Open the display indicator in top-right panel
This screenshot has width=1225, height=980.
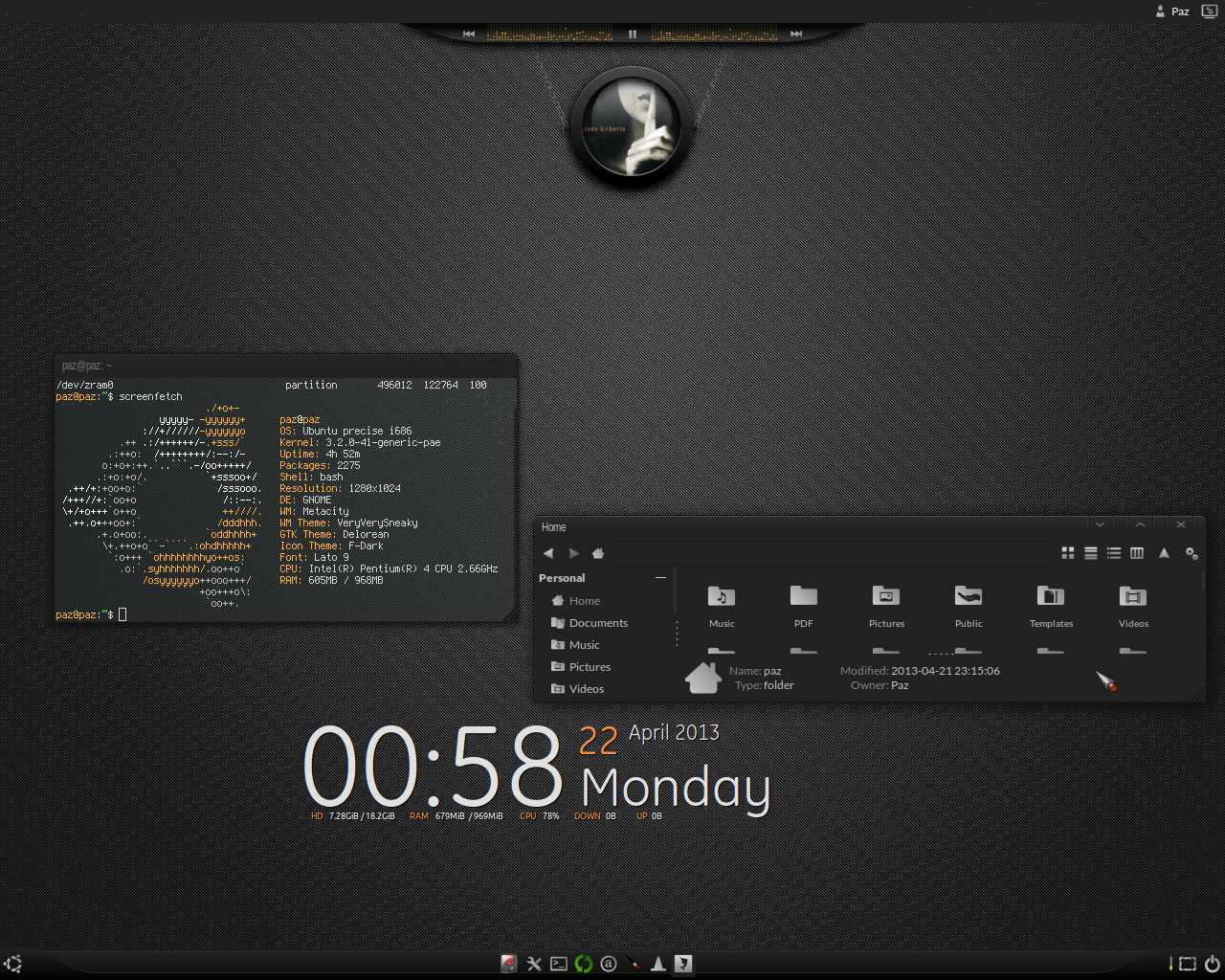click(x=1209, y=11)
